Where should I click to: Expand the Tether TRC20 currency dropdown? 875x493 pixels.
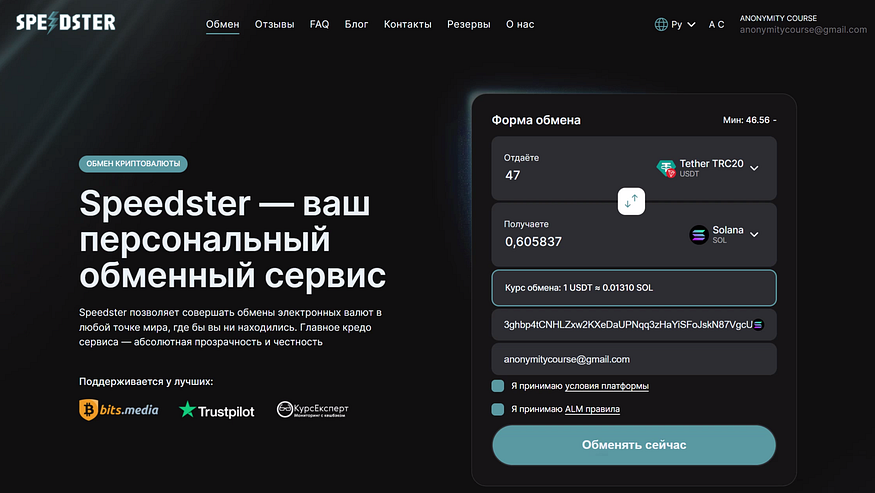click(x=709, y=167)
